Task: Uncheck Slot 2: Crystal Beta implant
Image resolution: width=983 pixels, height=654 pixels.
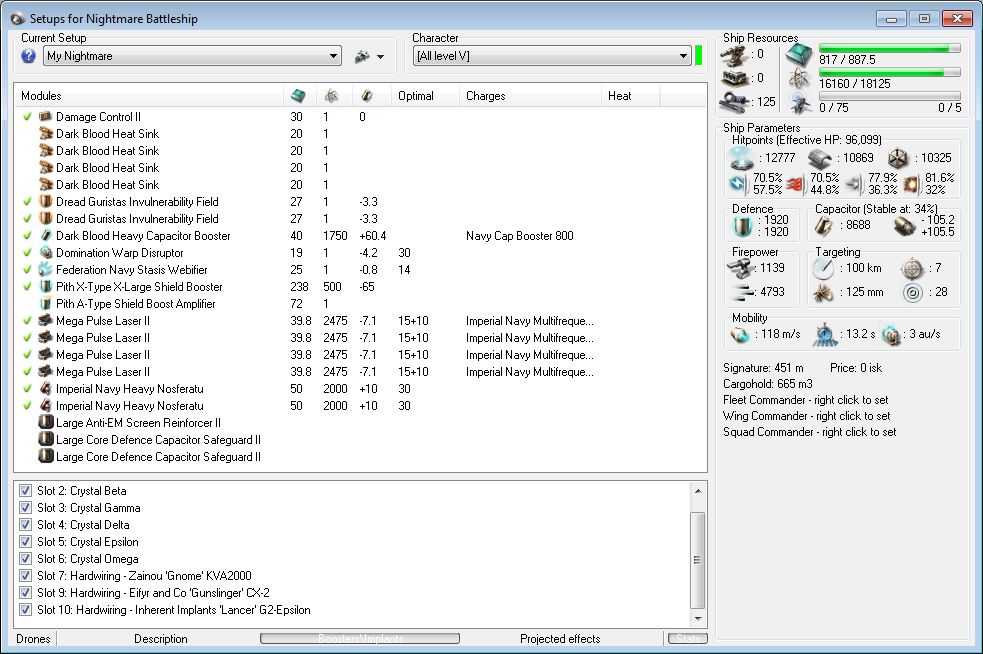Action: (26, 491)
